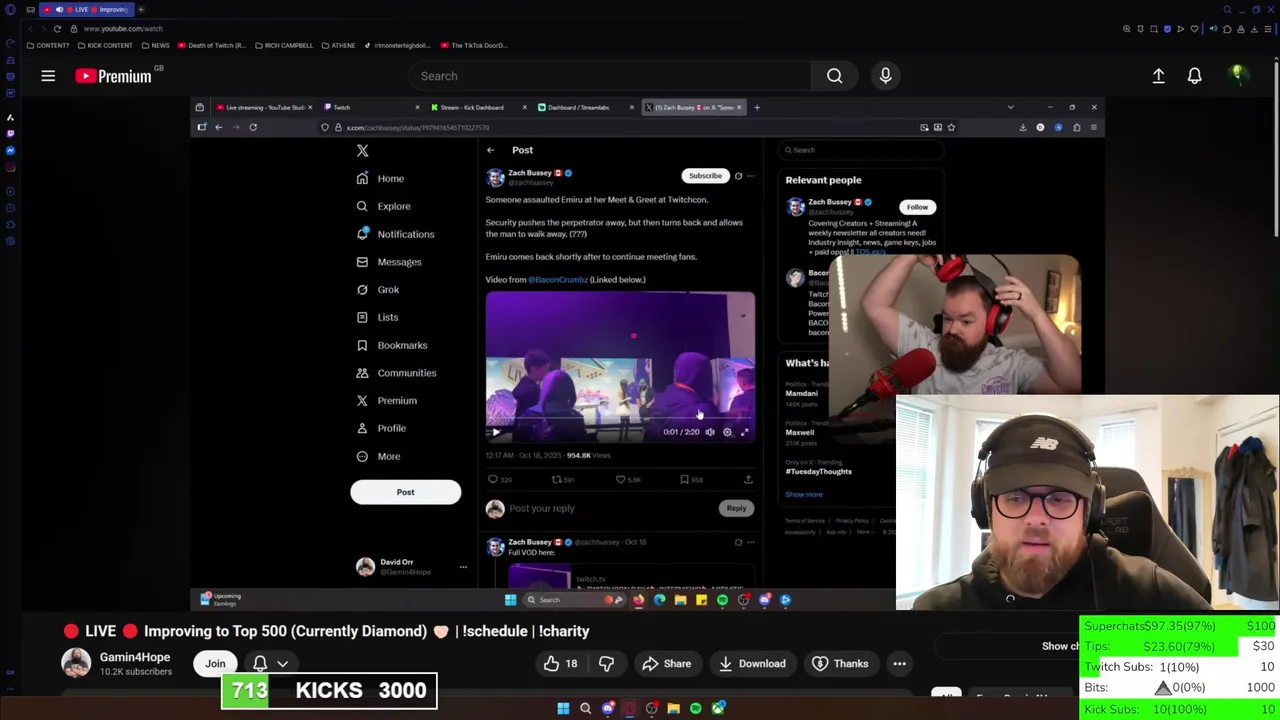Play the tweet video
This screenshot has height=720, width=1280.
[495, 432]
